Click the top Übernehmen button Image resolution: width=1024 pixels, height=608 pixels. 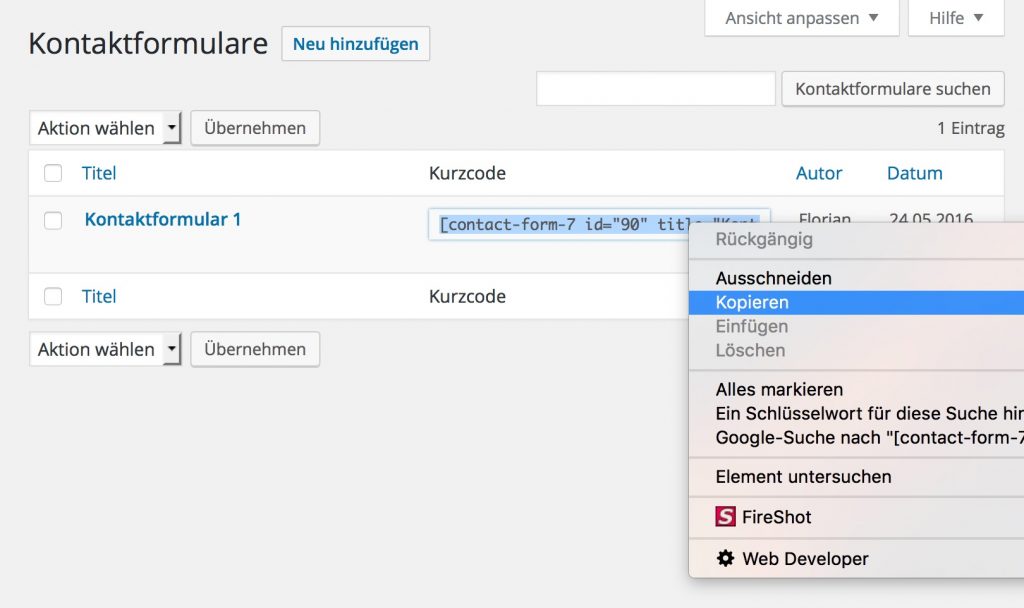tap(254, 128)
